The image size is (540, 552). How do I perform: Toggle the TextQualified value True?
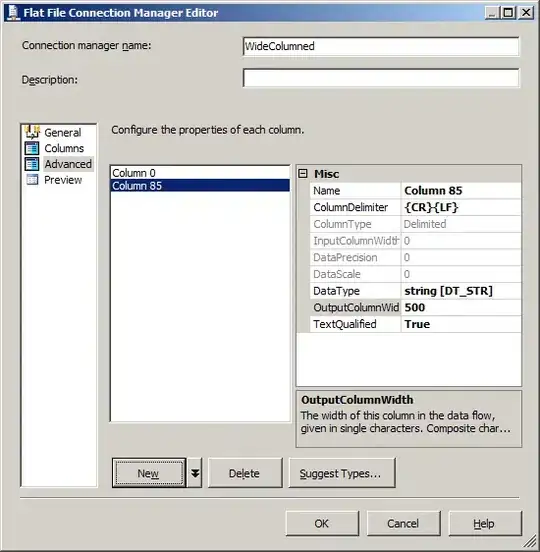click(x=461, y=324)
